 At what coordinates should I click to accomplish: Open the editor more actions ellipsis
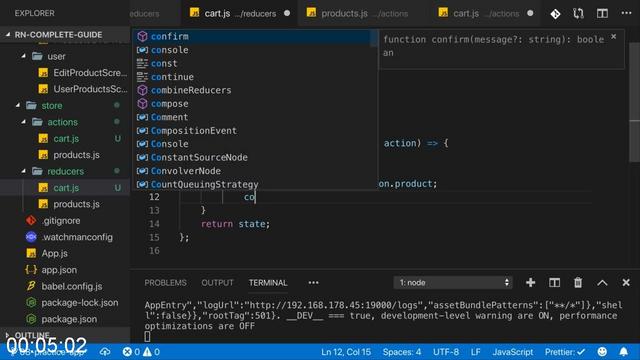[626, 13]
